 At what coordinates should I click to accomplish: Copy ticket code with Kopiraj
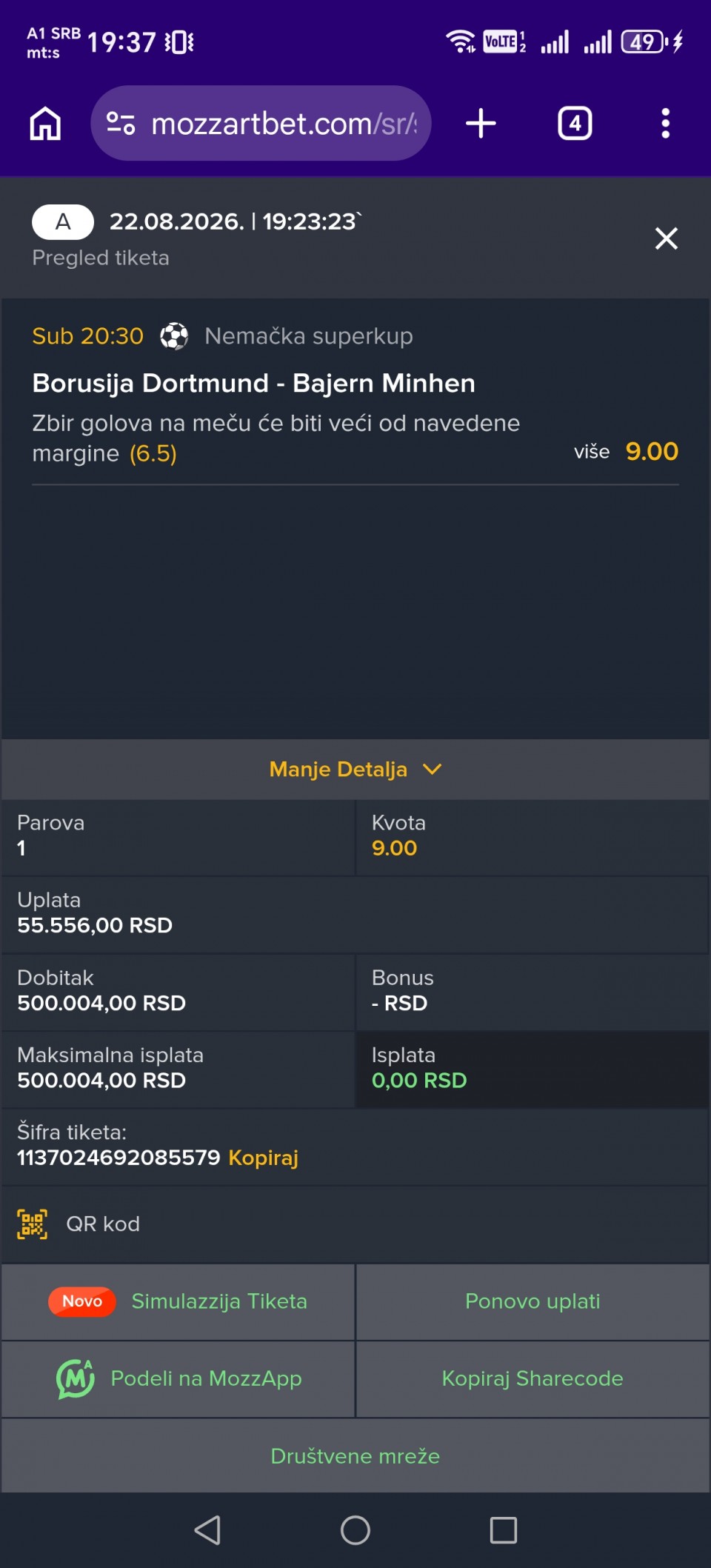point(263,1158)
